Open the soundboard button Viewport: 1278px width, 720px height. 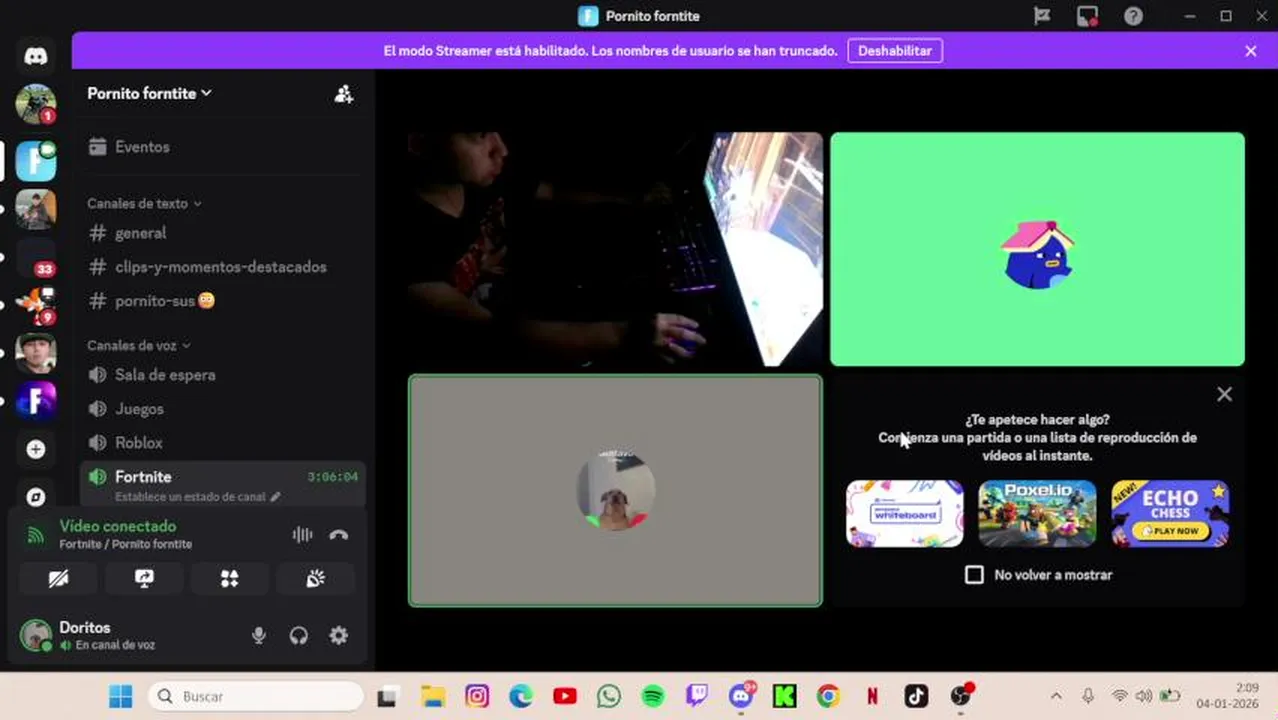click(316, 579)
